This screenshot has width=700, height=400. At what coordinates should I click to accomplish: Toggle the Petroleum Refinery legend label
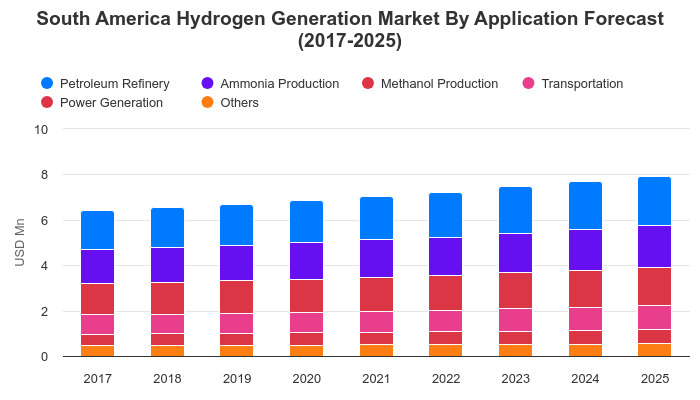(115, 84)
